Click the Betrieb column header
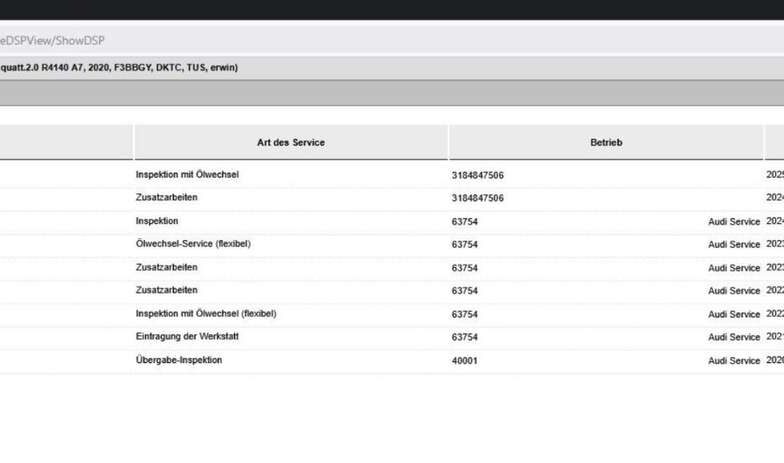 [606, 142]
